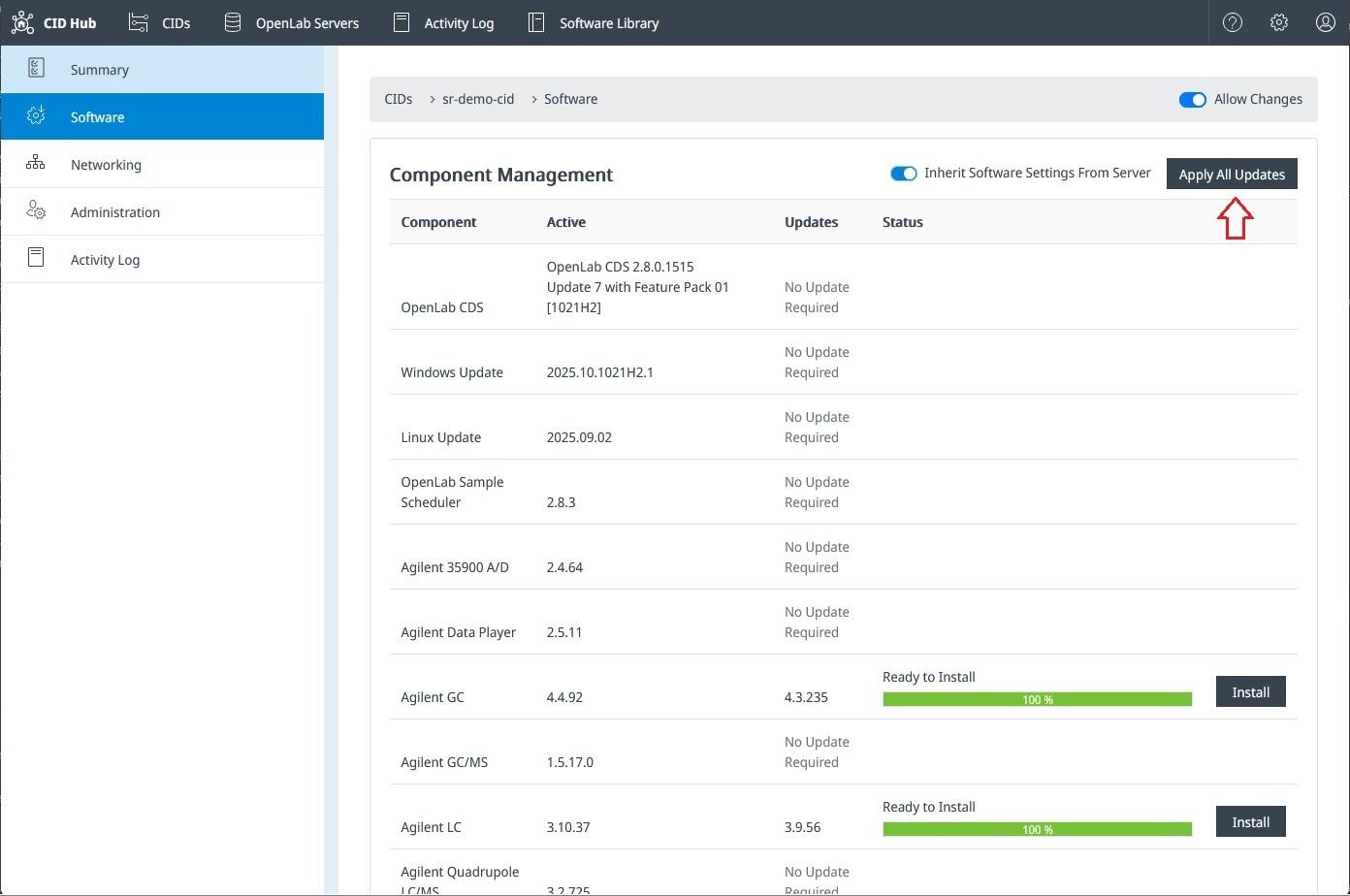
Task: Click the Component Management heading
Action: pyautogui.click(x=501, y=175)
